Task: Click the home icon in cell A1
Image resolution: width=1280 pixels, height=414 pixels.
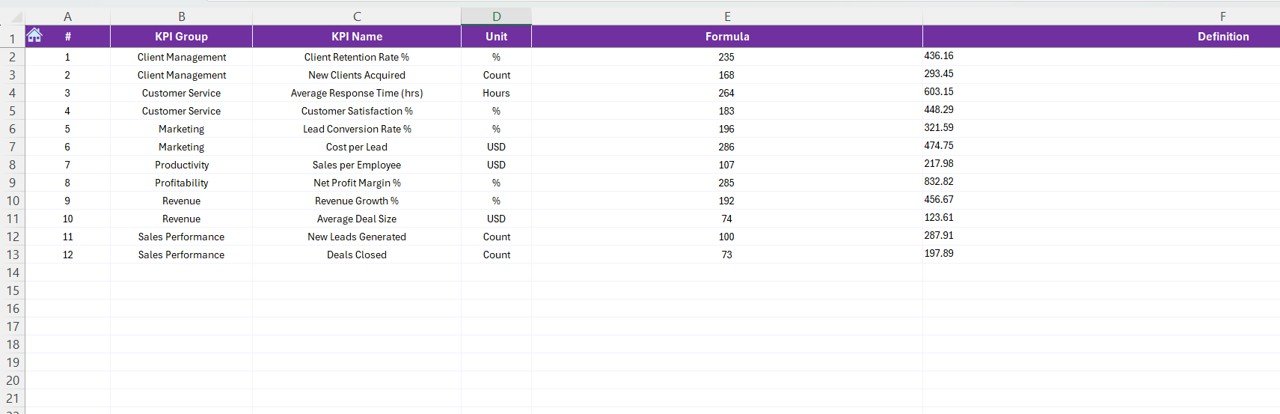Action: pyautogui.click(x=34, y=36)
